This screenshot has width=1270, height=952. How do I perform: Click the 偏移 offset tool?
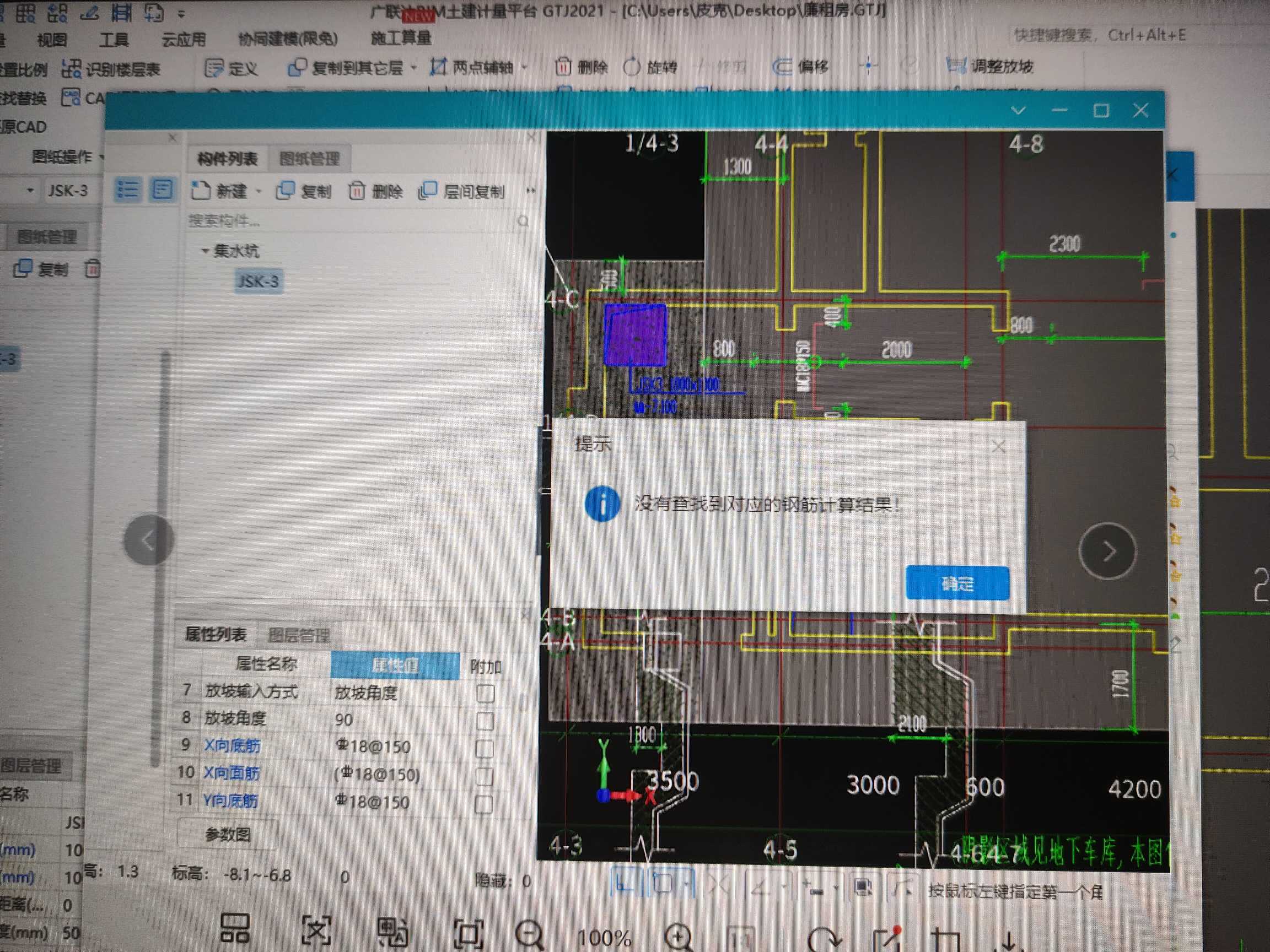point(801,67)
